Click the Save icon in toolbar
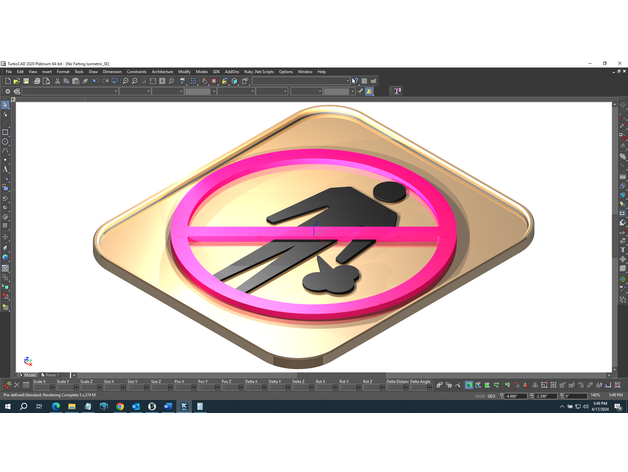 (x=26, y=81)
